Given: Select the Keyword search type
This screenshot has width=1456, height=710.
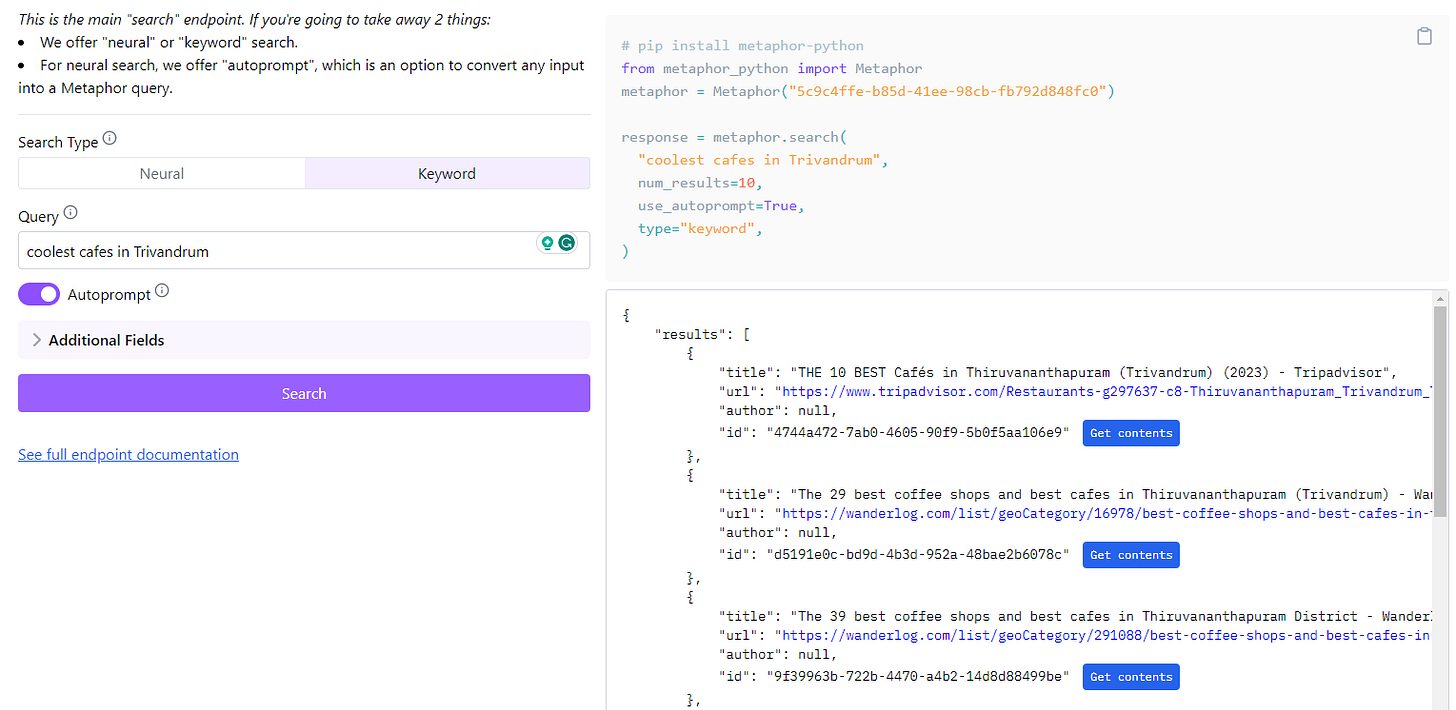Looking at the screenshot, I should pos(447,173).
